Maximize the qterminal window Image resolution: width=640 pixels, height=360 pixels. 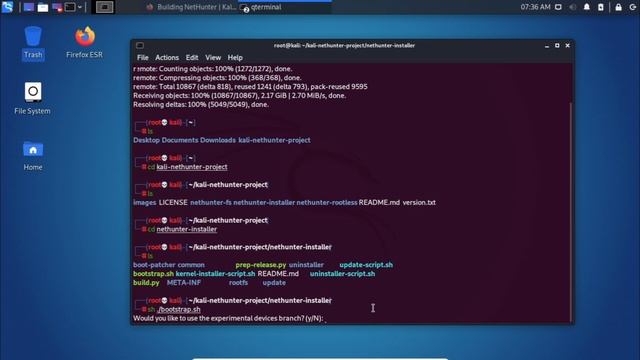point(557,46)
